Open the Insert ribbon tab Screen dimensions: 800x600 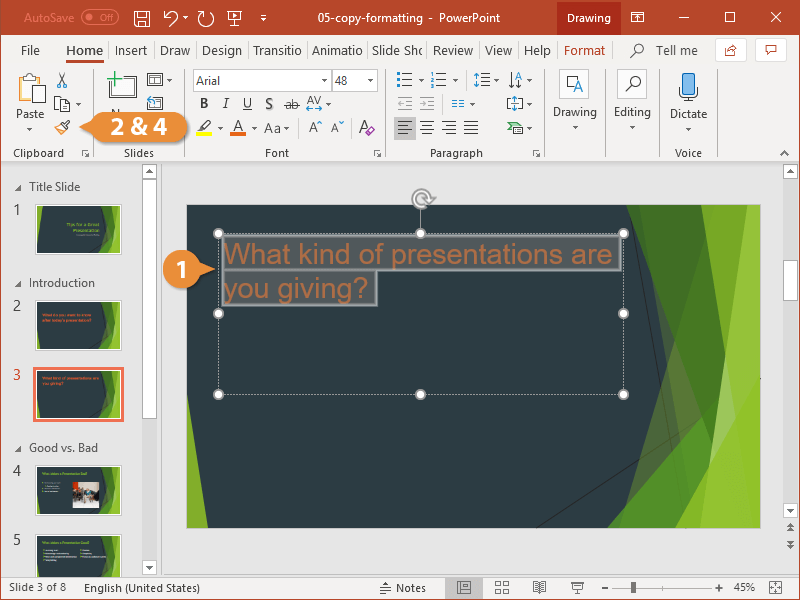pyautogui.click(x=131, y=50)
